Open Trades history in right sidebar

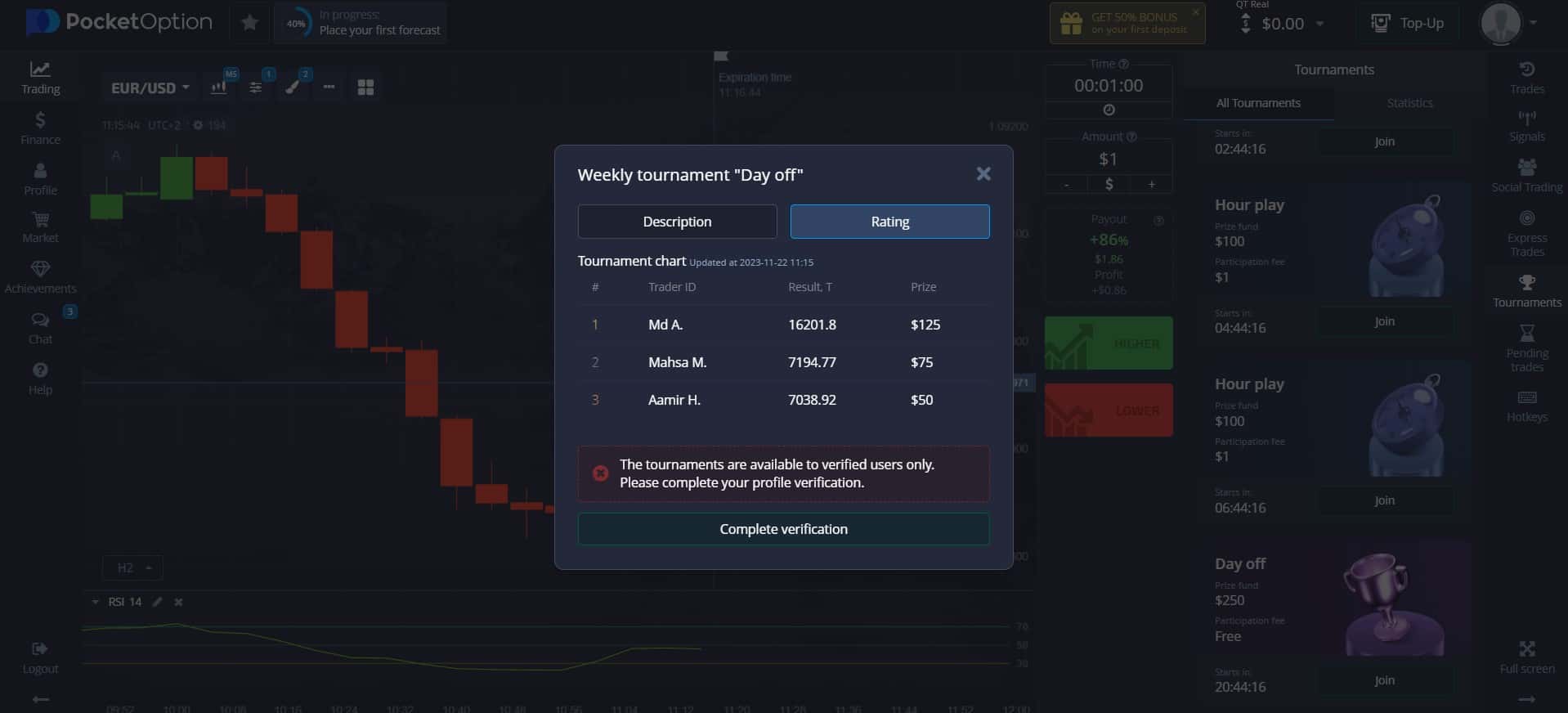(1526, 78)
